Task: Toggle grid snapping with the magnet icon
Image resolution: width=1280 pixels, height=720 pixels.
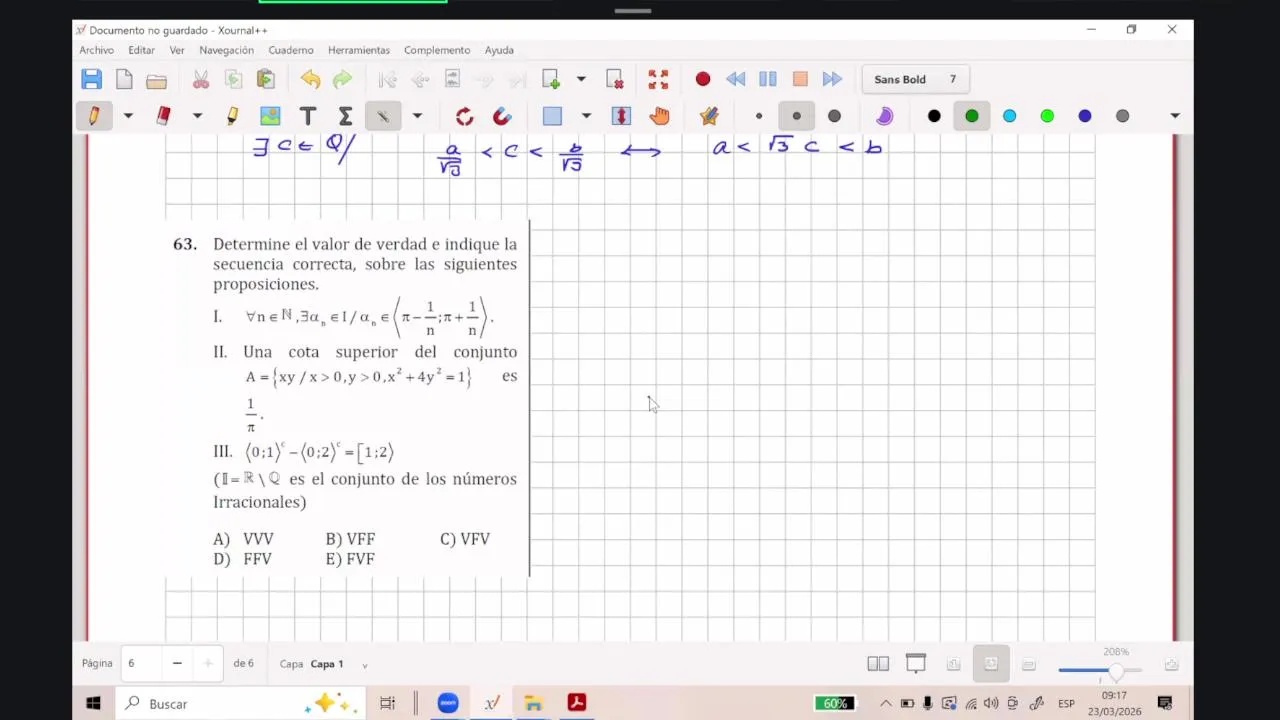Action: (x=502, y=116)
